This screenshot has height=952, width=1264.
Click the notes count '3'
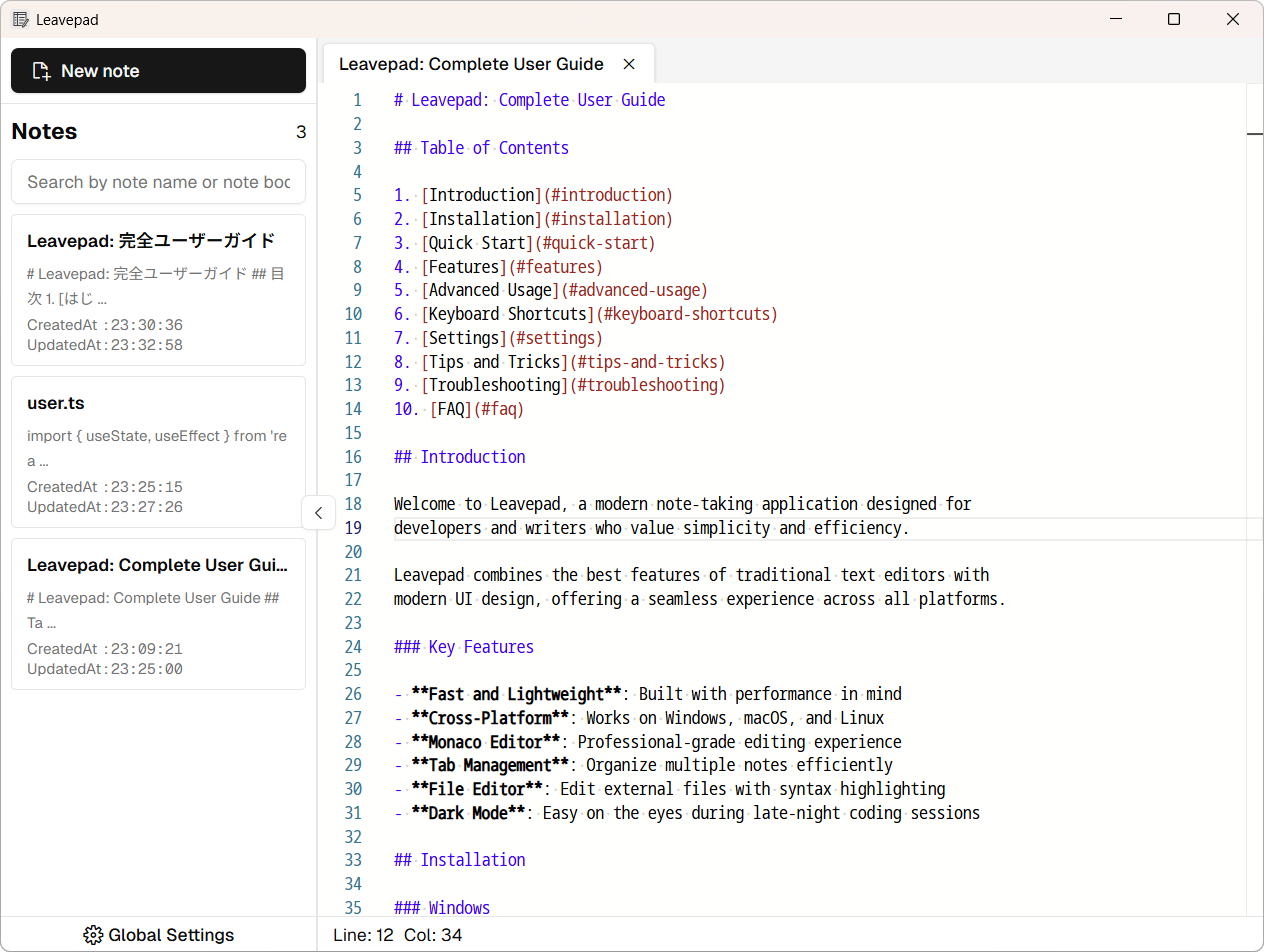301,132
